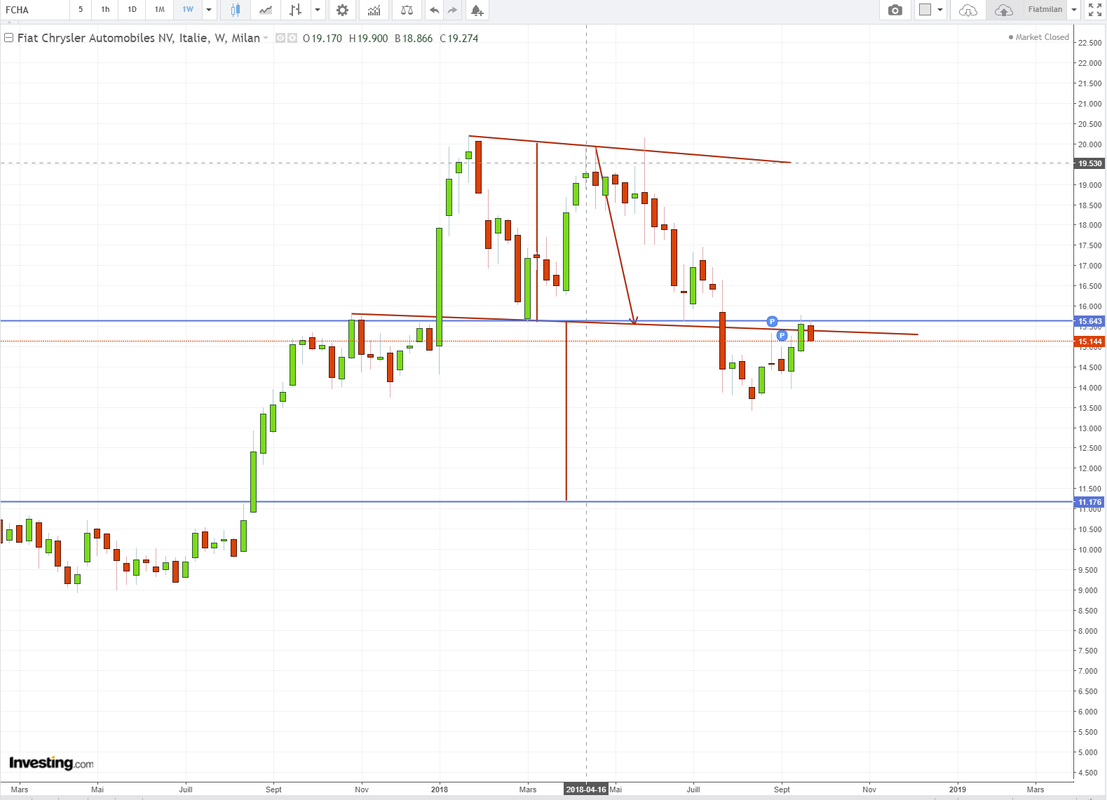1107x800 pixels.
Task: Open the chart style dropdown arrow
Action: pyautogui.click(x=318, y=10)
